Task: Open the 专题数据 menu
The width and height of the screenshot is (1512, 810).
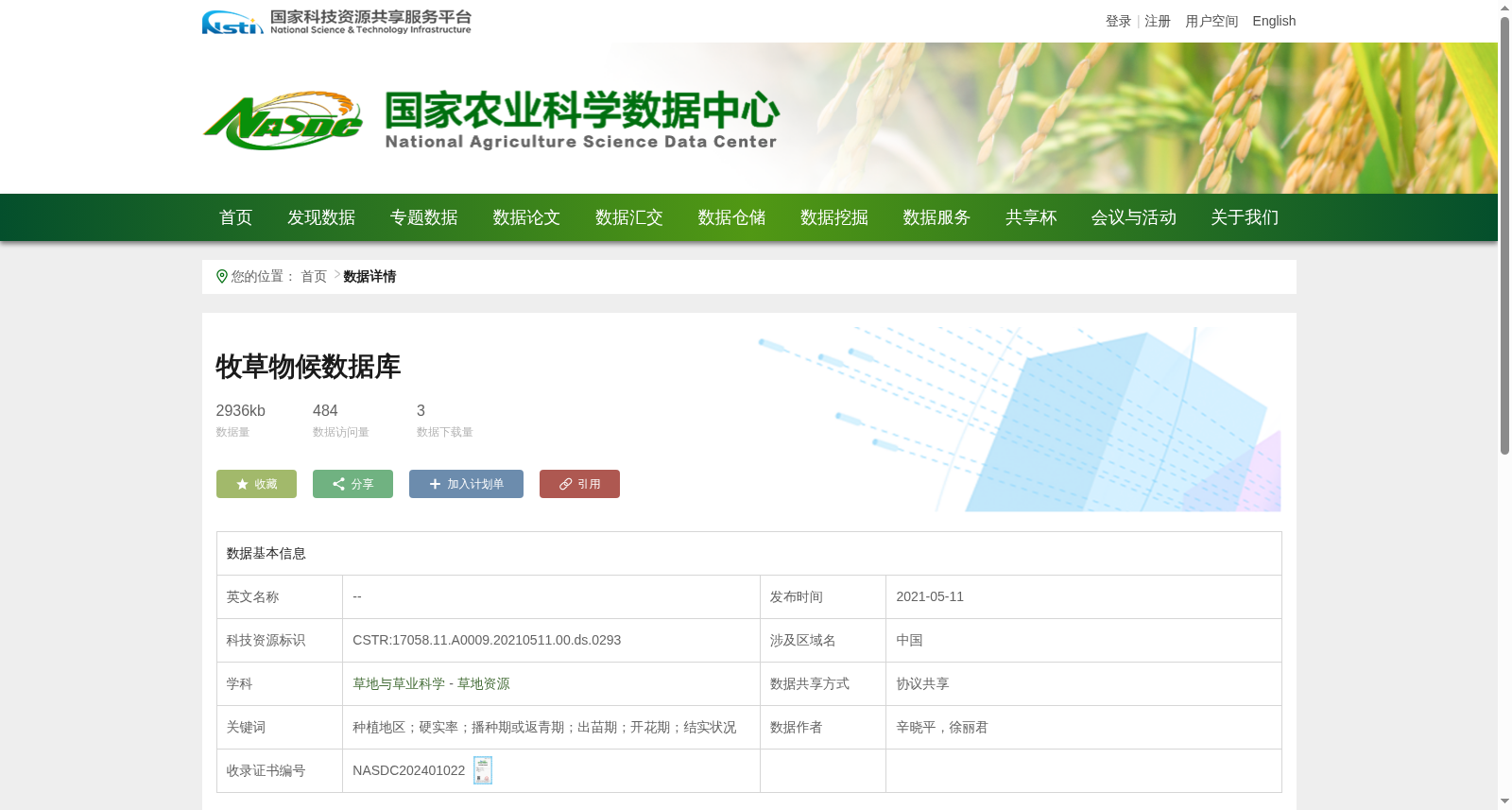Action: (424, 217)
